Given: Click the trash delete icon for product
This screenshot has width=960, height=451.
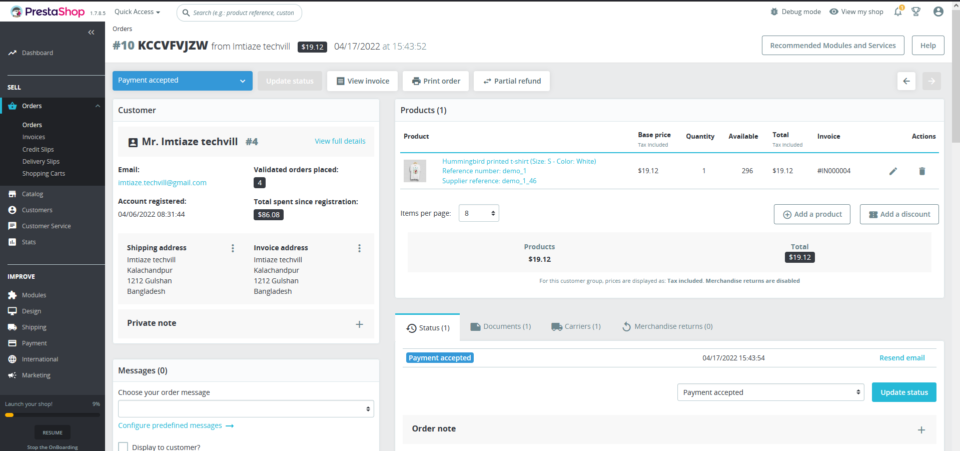Looking at the screenshot, I should click(922, 171).
